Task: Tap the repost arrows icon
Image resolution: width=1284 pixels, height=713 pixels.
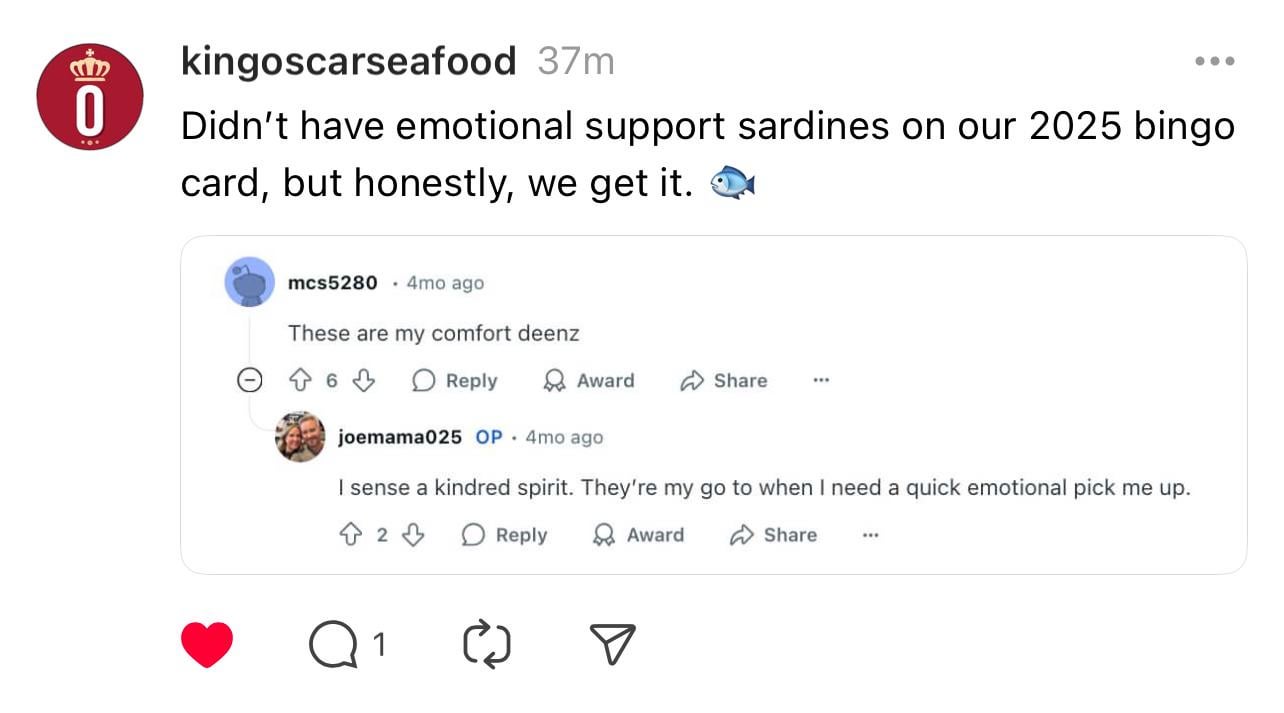Action: [x=487, y=645]
